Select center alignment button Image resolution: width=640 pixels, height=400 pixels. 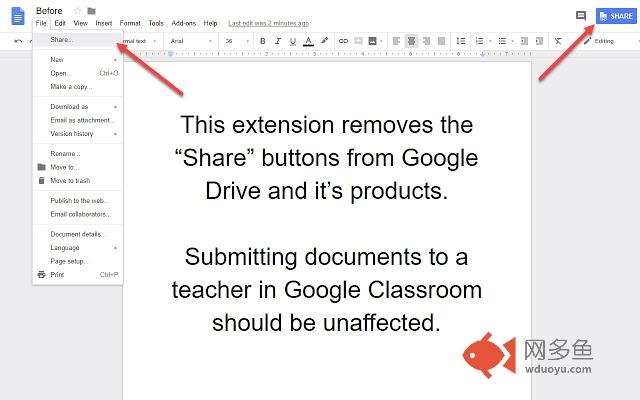point(411,41)
